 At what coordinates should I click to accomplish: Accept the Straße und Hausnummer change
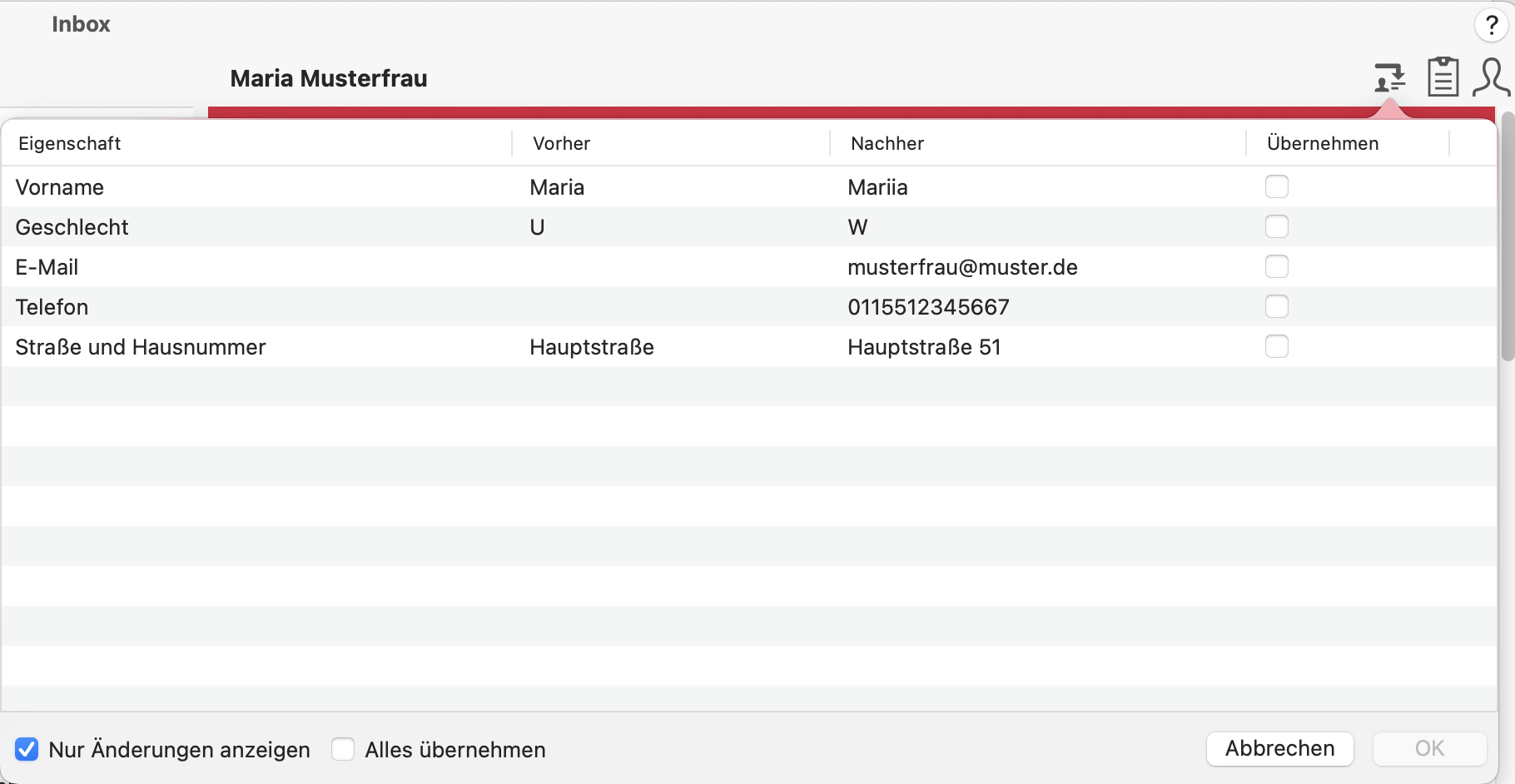[x=1277, y=346]
